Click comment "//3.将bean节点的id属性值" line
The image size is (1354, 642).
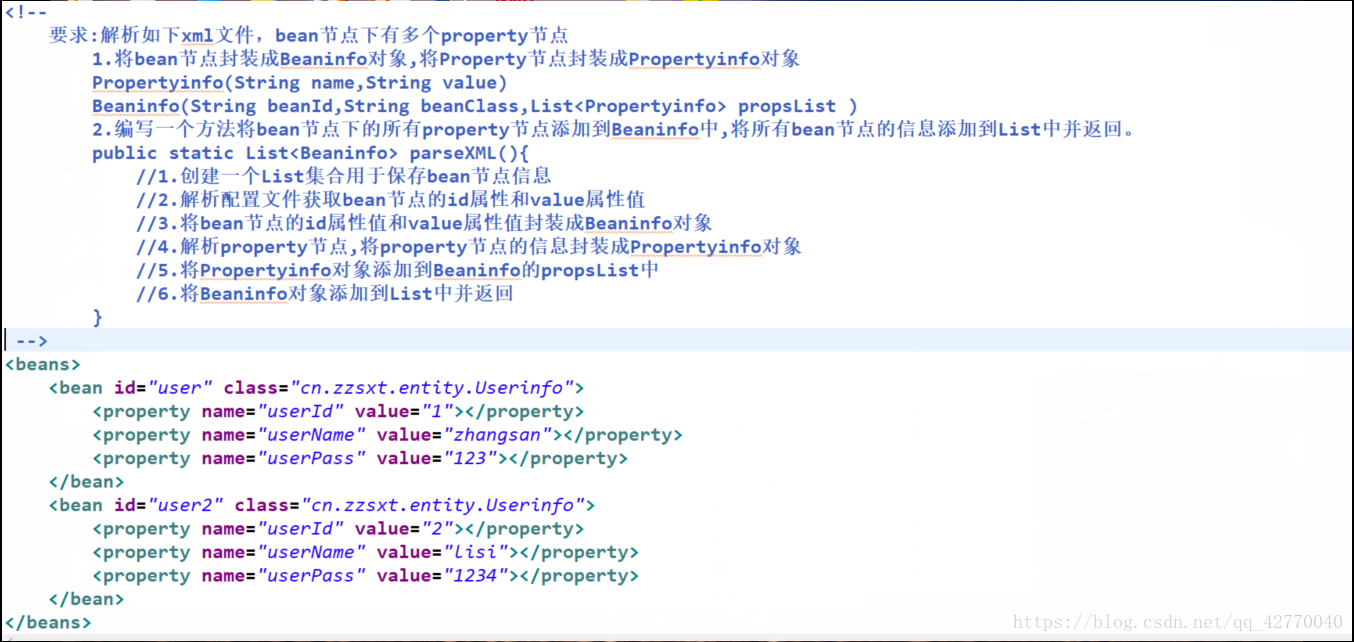[x=425, y=223]
